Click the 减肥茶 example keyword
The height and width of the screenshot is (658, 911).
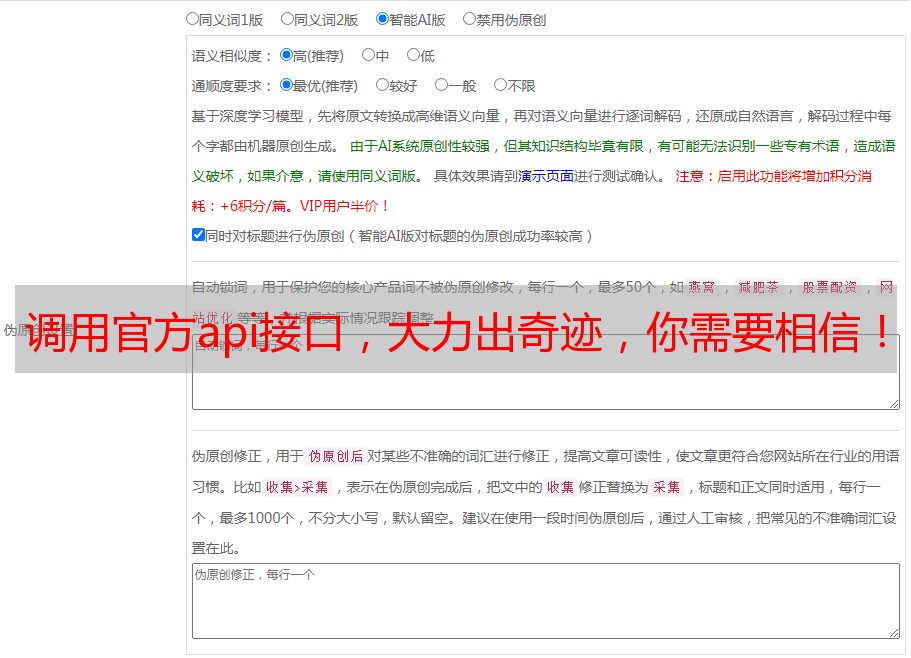point(758,287)
